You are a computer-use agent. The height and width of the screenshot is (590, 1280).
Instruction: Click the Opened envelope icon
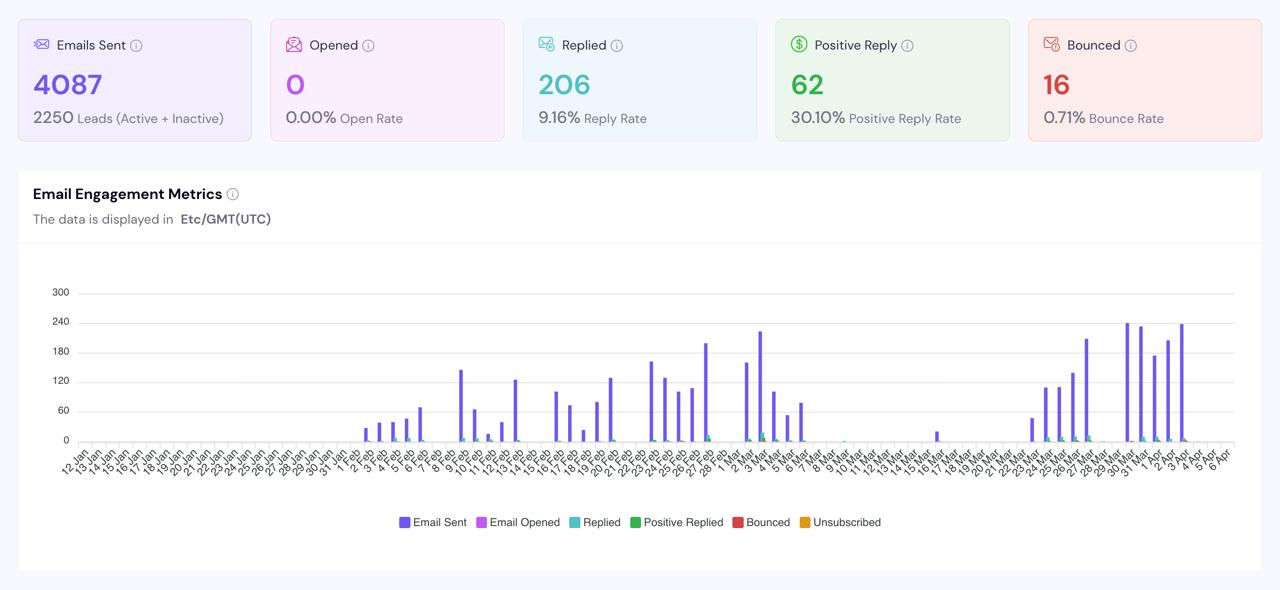294,45
